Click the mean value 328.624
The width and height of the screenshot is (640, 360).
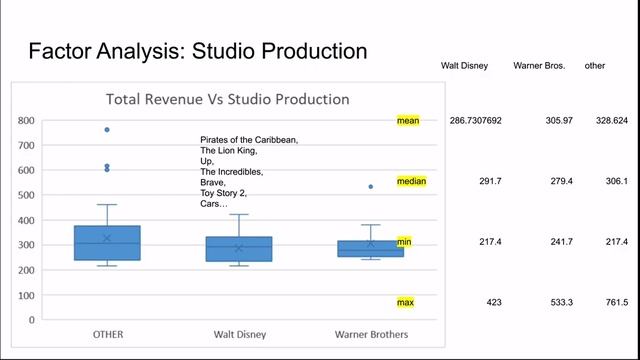coord(611,120)
